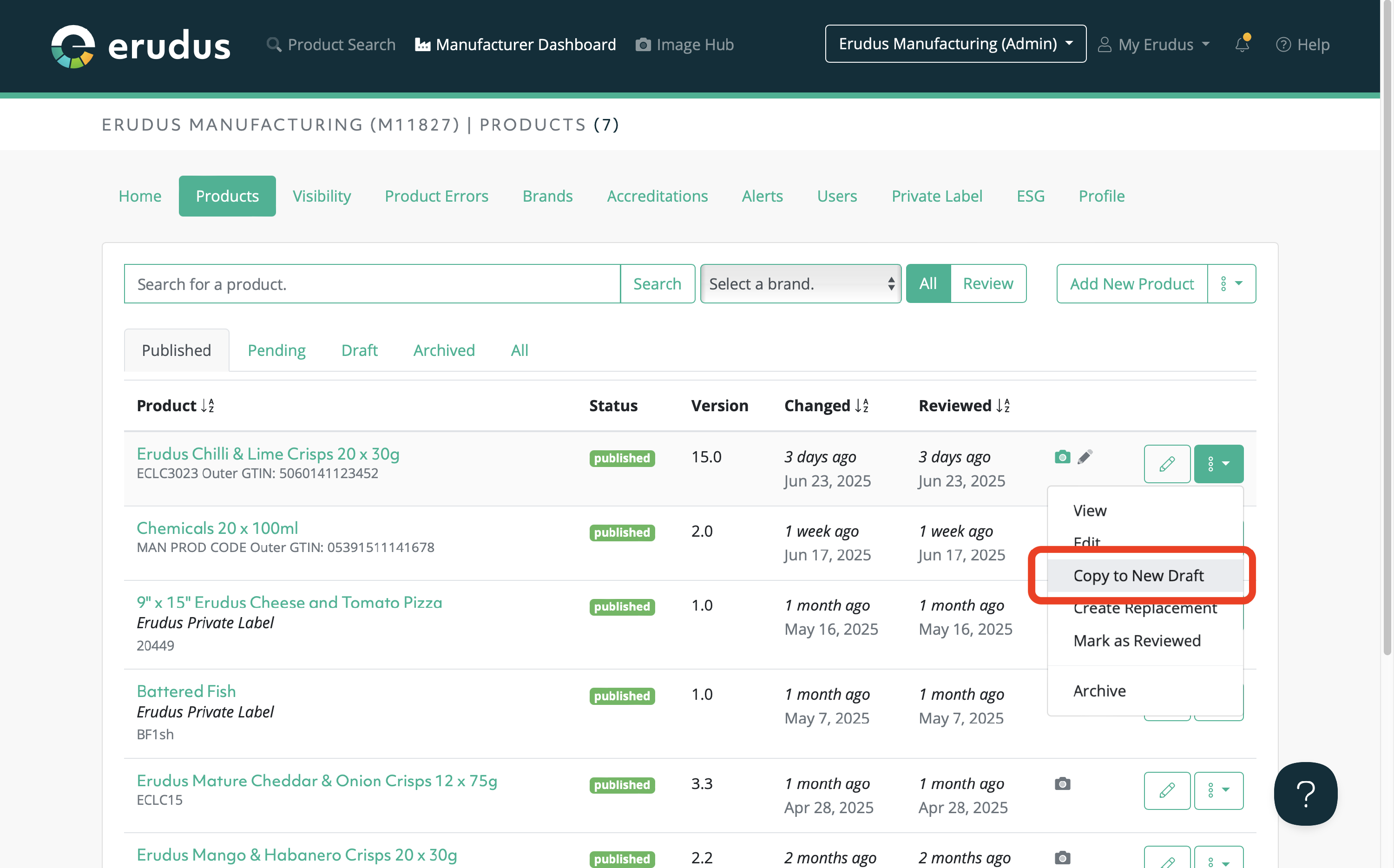Click camera icon on Chilli & Lime Crisps row
The image size is (1394, 868).
click(1062, 457)
